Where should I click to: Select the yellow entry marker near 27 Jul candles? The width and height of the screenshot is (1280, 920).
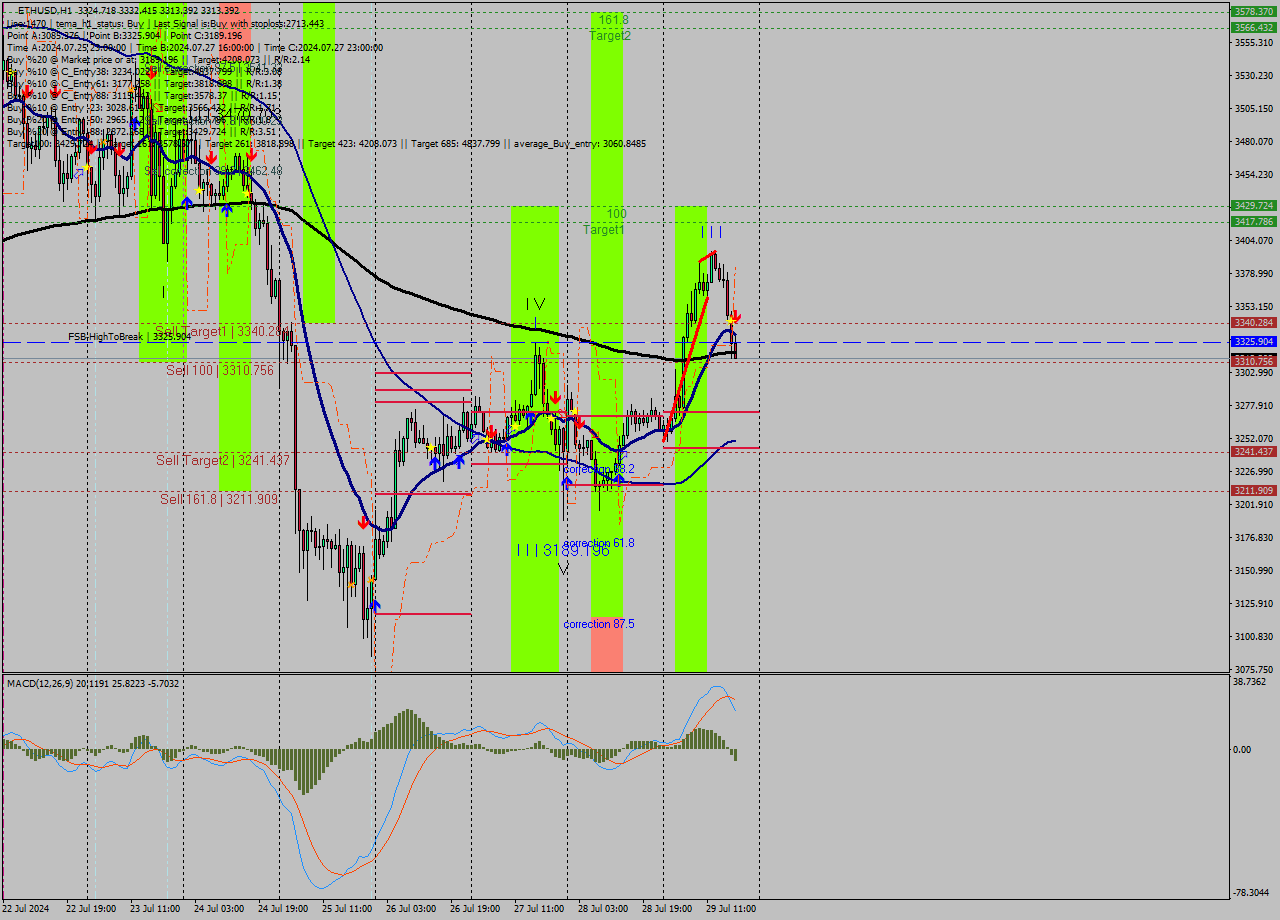pos(551,418)
